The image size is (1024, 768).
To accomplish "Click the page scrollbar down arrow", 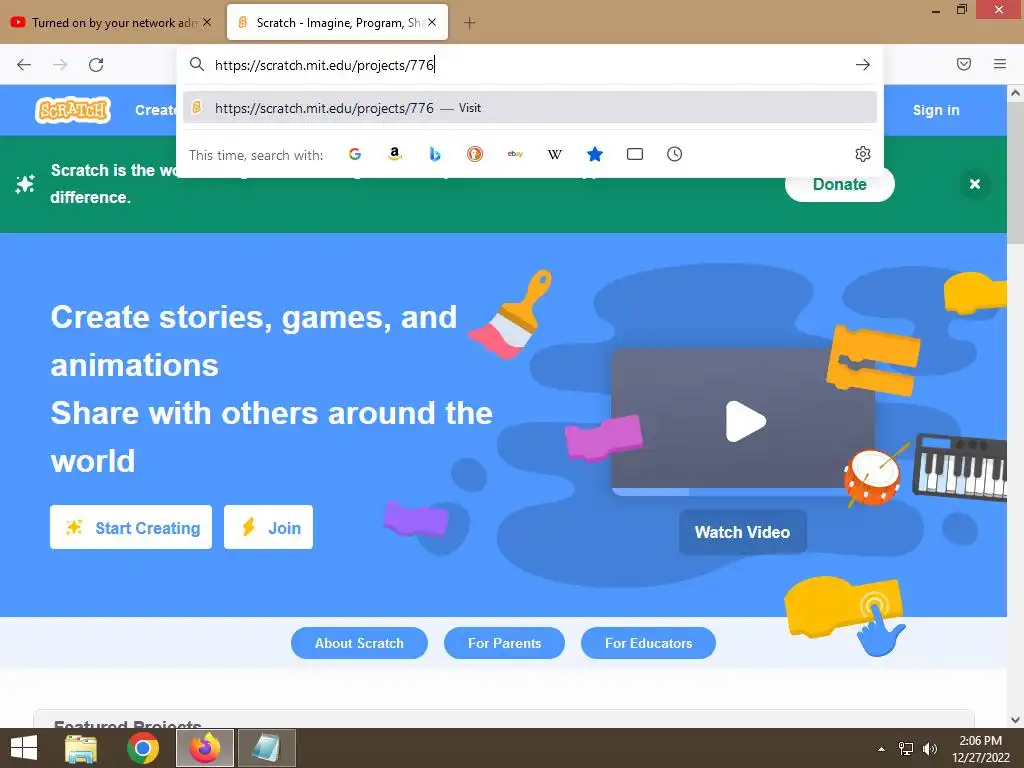I will click(x=1016, y=720).
